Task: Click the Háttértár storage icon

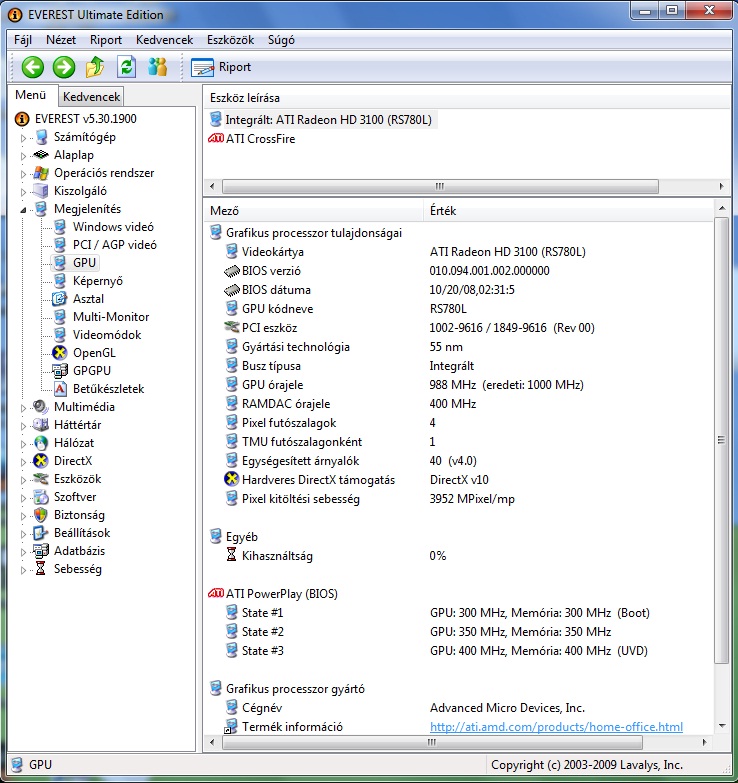Action: [x=40, y=424]
